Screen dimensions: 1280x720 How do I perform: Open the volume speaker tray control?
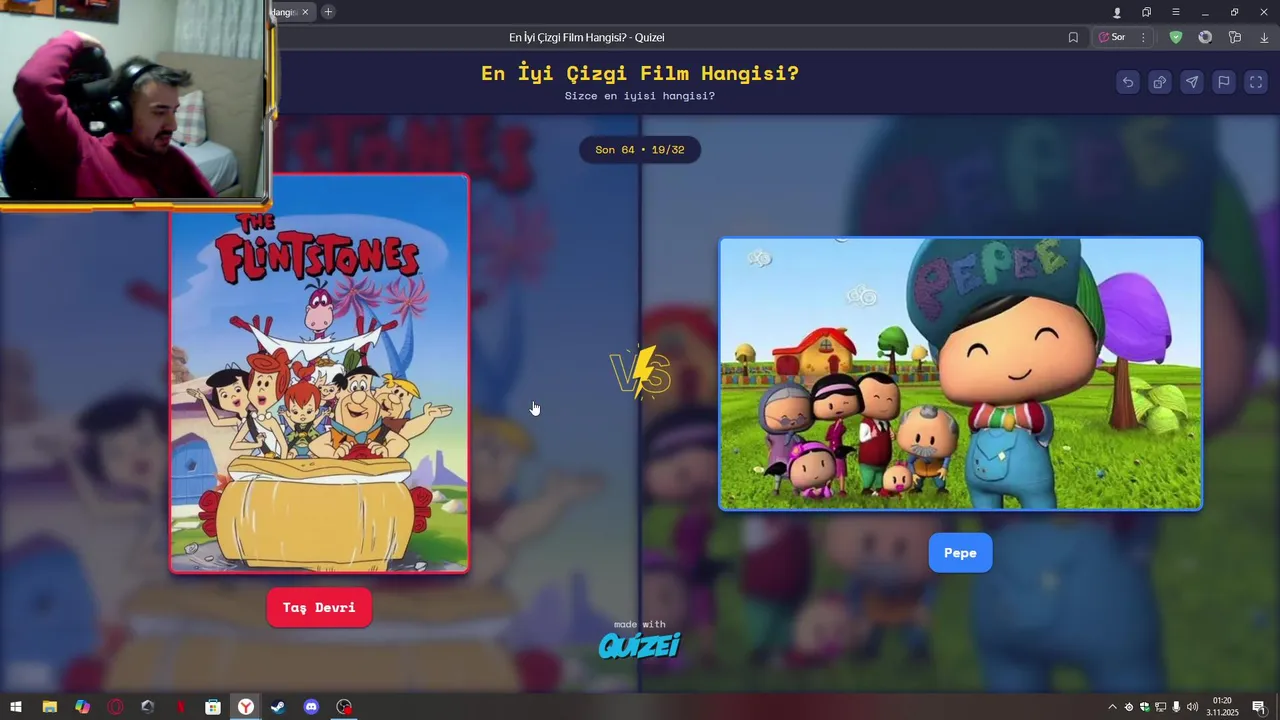click(1192, 707)
